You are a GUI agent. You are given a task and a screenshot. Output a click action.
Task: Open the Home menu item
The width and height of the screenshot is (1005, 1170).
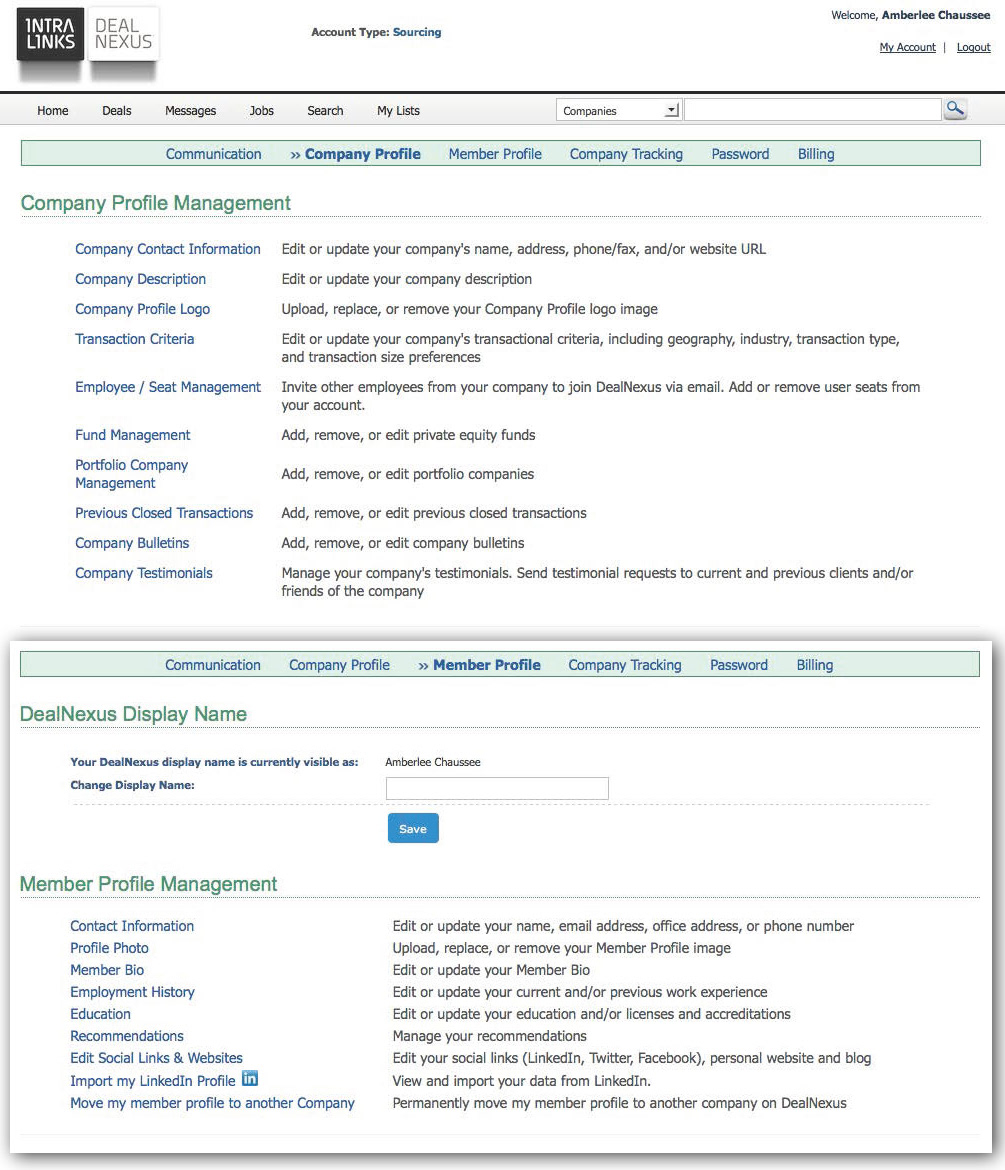53,110
